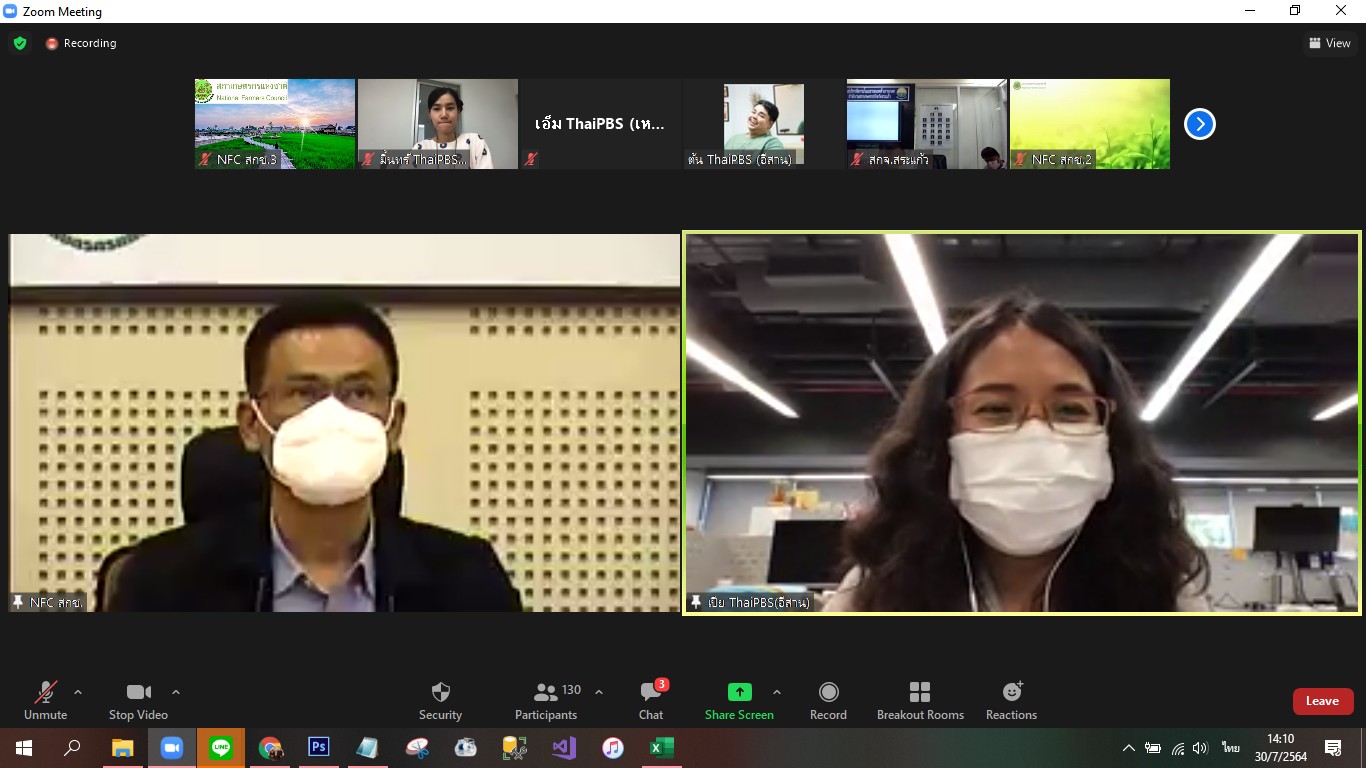Open the Participants panel
1366x768 pixels.
coord(546,701)
